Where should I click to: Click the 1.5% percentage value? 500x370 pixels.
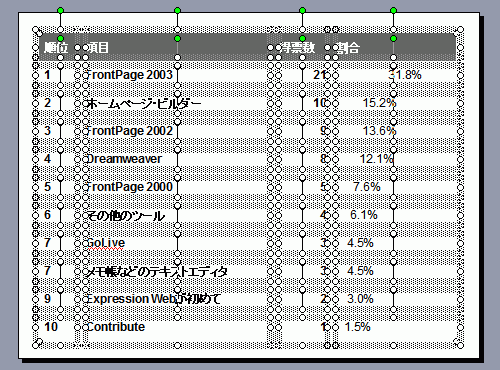tap(358, 327)
